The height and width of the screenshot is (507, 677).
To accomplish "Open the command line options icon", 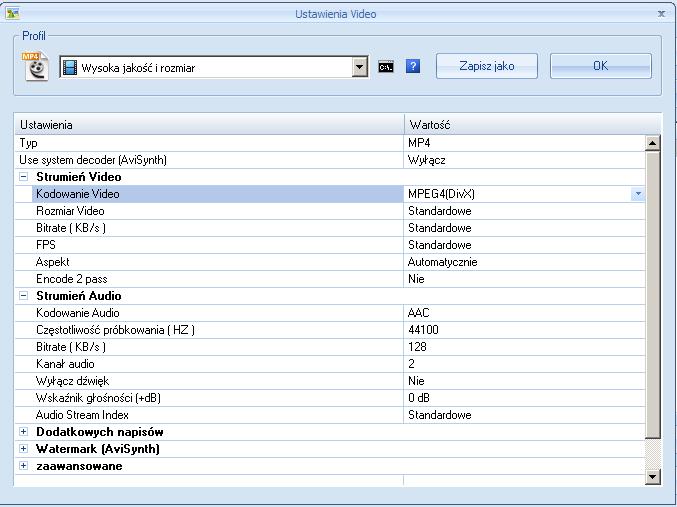I will tap(386, 67).
